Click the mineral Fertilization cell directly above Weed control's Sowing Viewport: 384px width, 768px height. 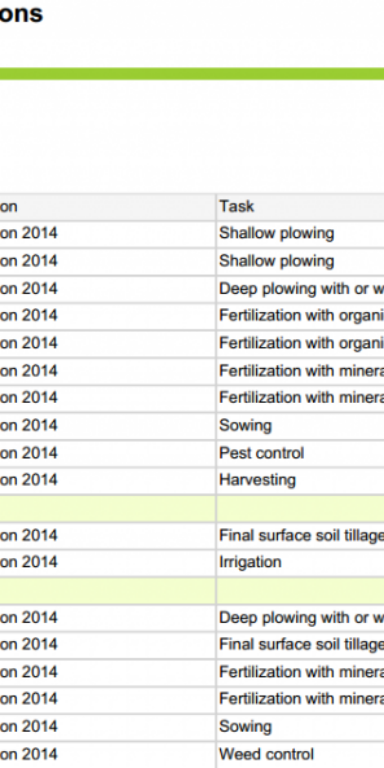click(x=300, y=700)
